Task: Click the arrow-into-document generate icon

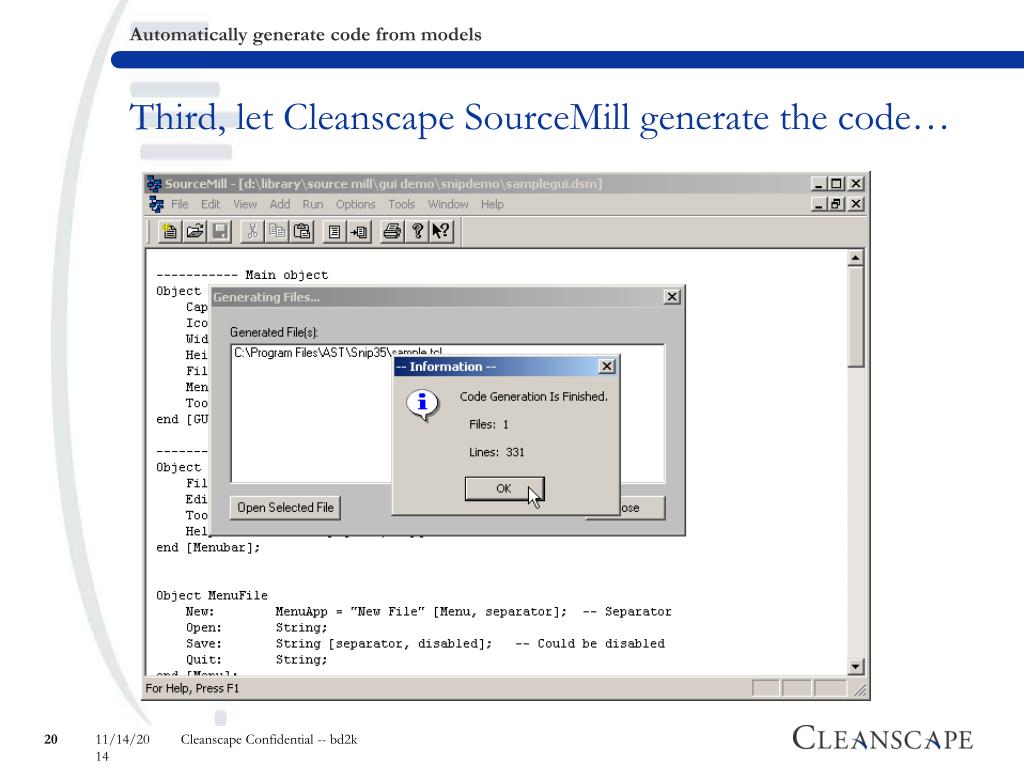Action: pyautogui.click(x=359, y=231)
